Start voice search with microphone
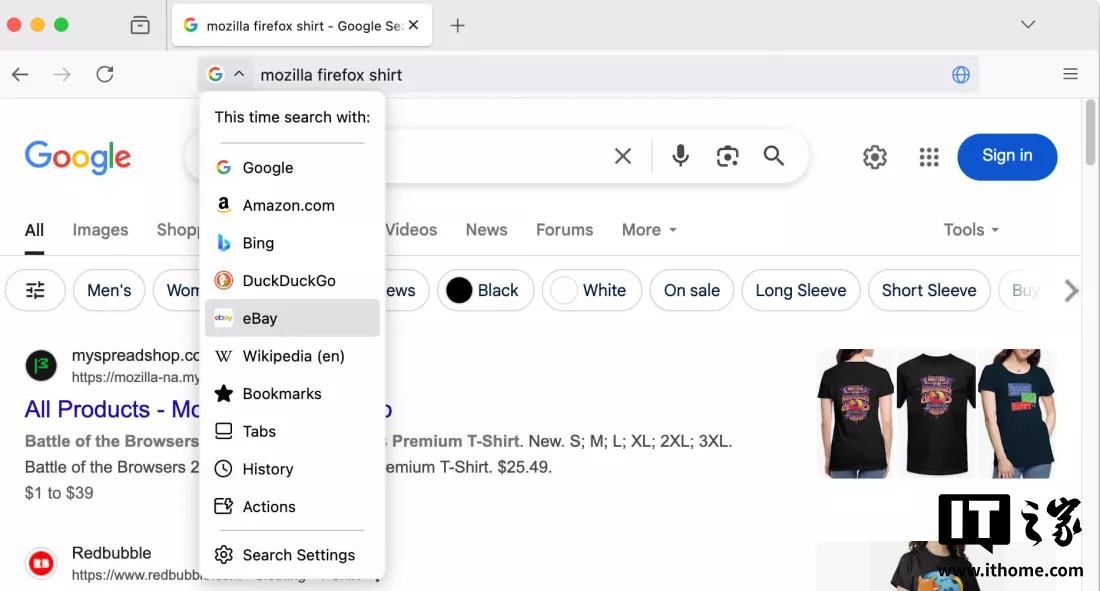 [x=680, y=156]
